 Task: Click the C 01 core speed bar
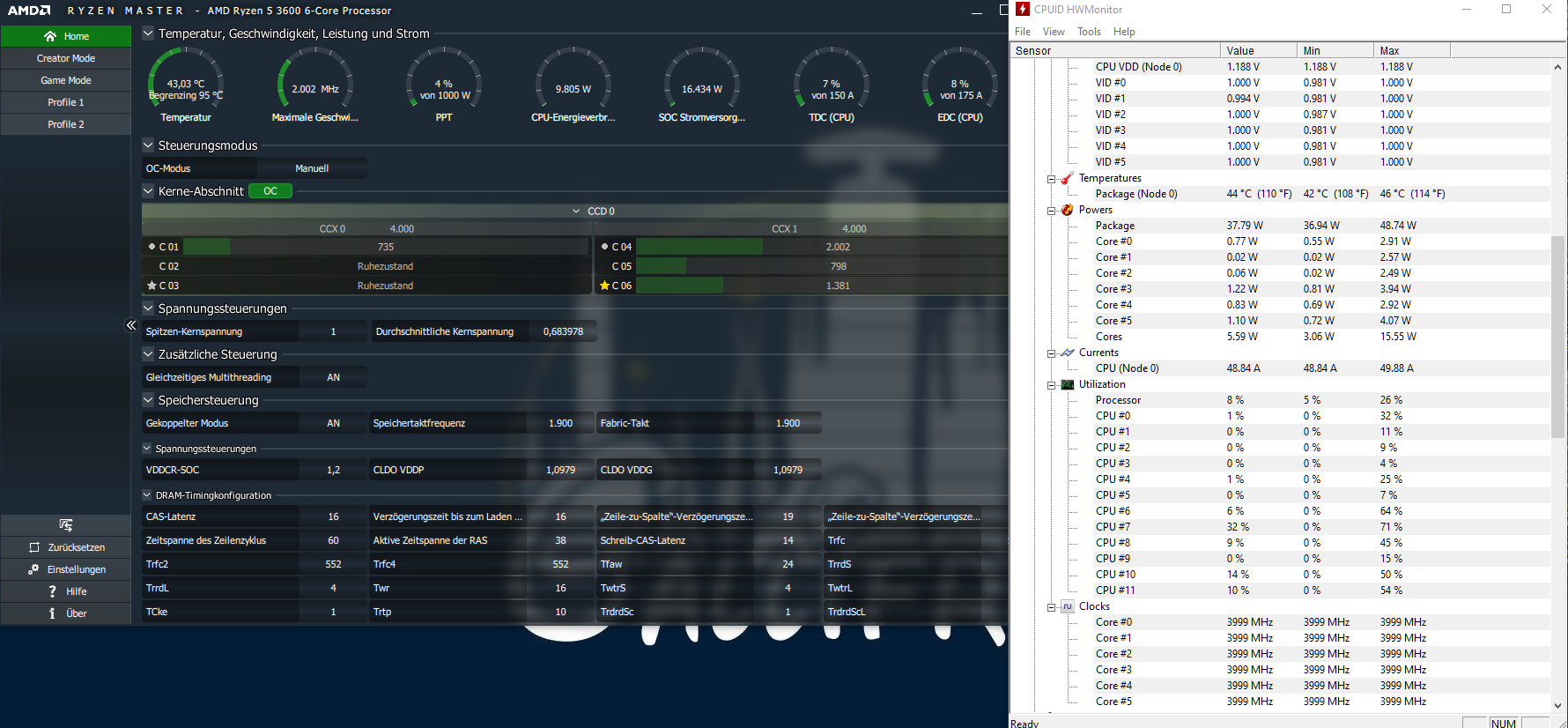(x=386, y=247)
